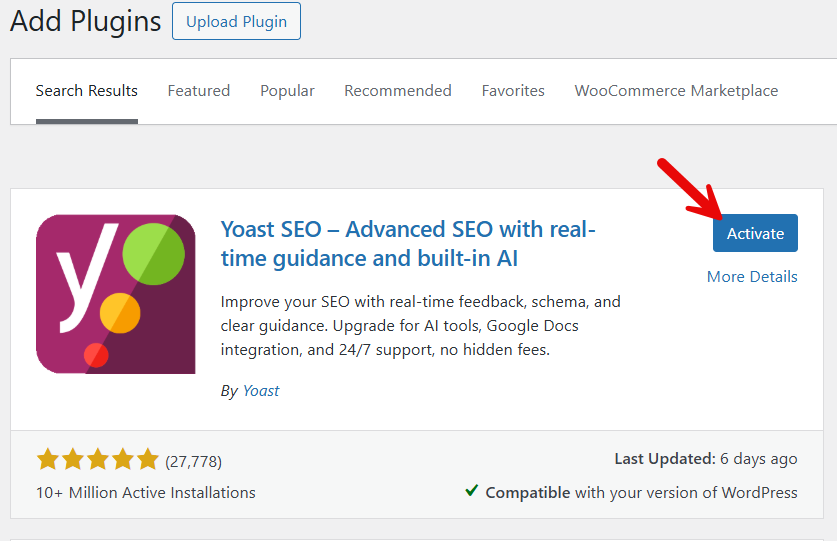Click the Add Plugins page heading
837x541 pixels.
[x=85, y=21]
